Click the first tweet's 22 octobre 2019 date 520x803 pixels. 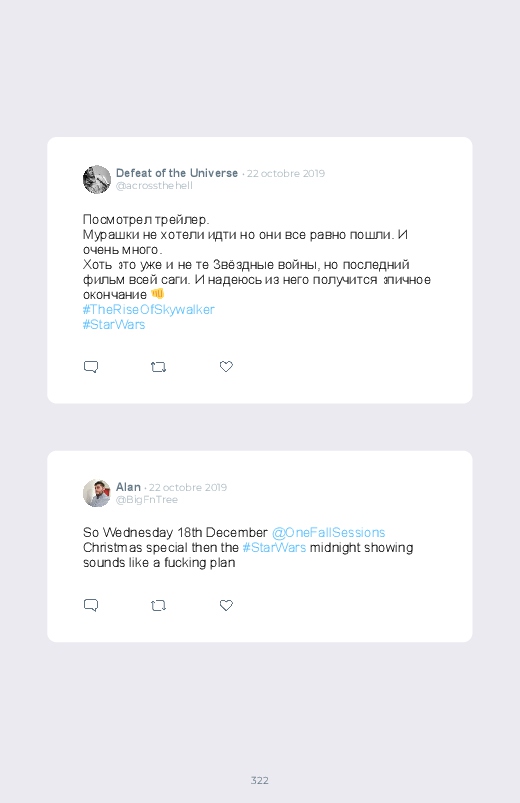[286, 173]
